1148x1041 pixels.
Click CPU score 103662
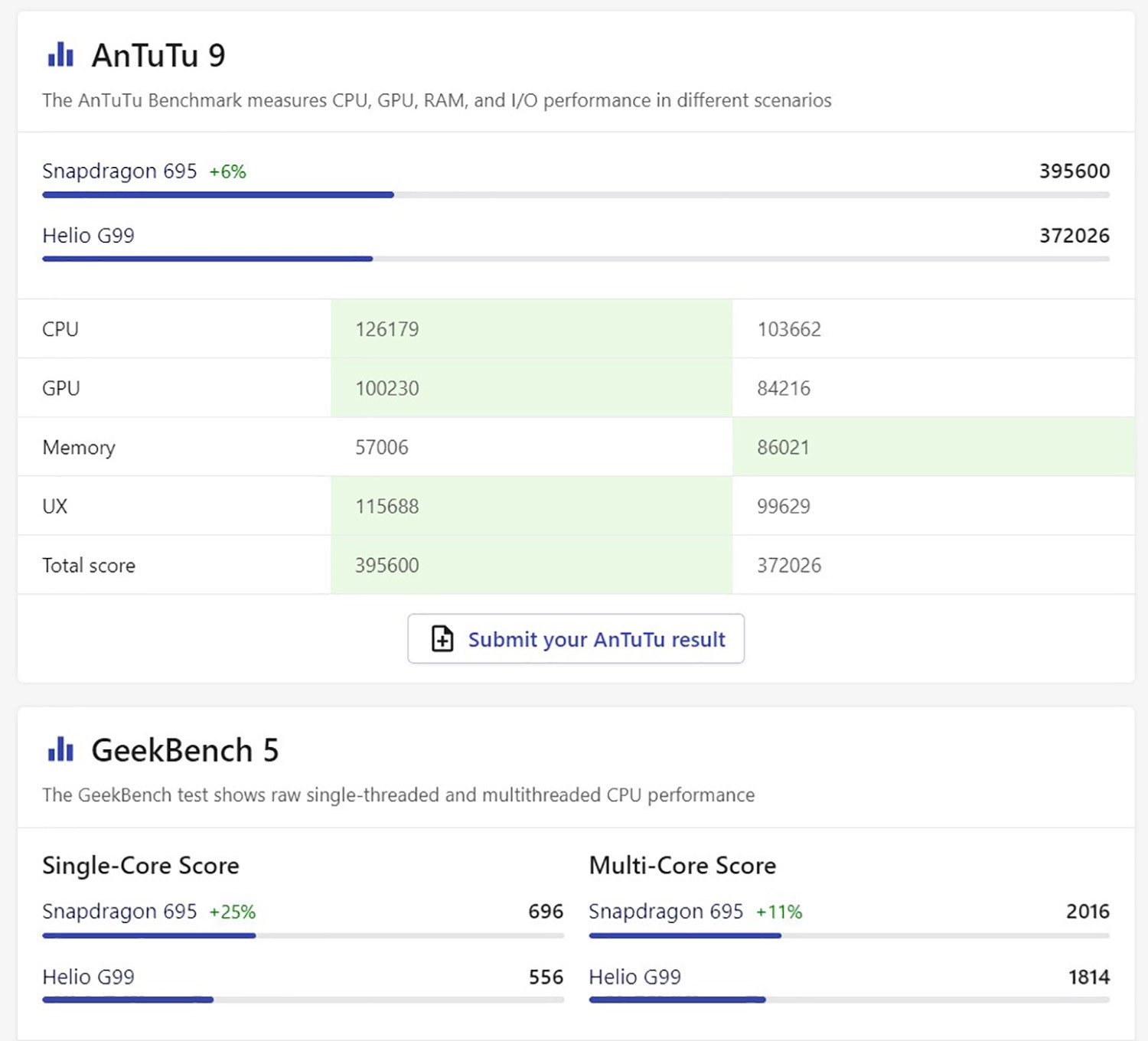tap(789, 329)
